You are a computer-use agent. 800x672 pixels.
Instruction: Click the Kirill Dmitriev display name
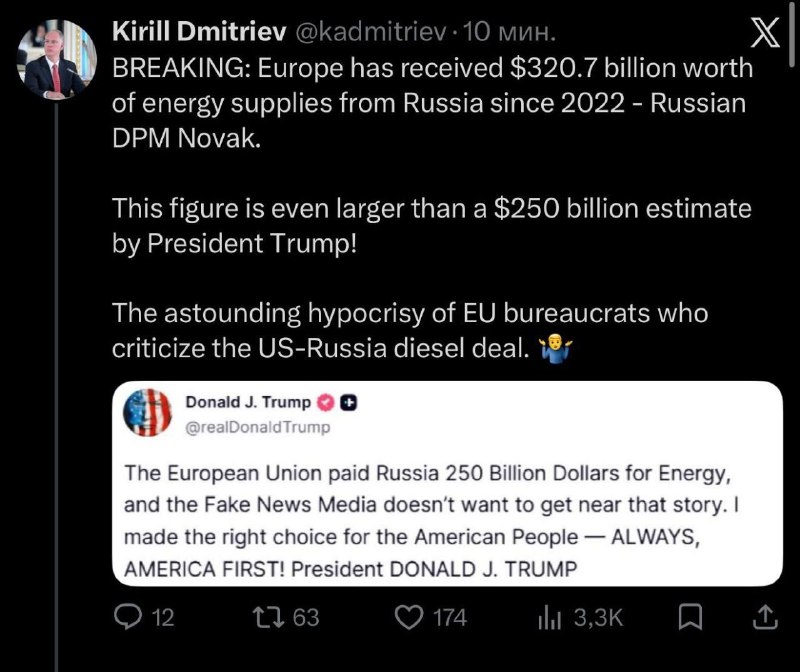(x=199, y=32)
